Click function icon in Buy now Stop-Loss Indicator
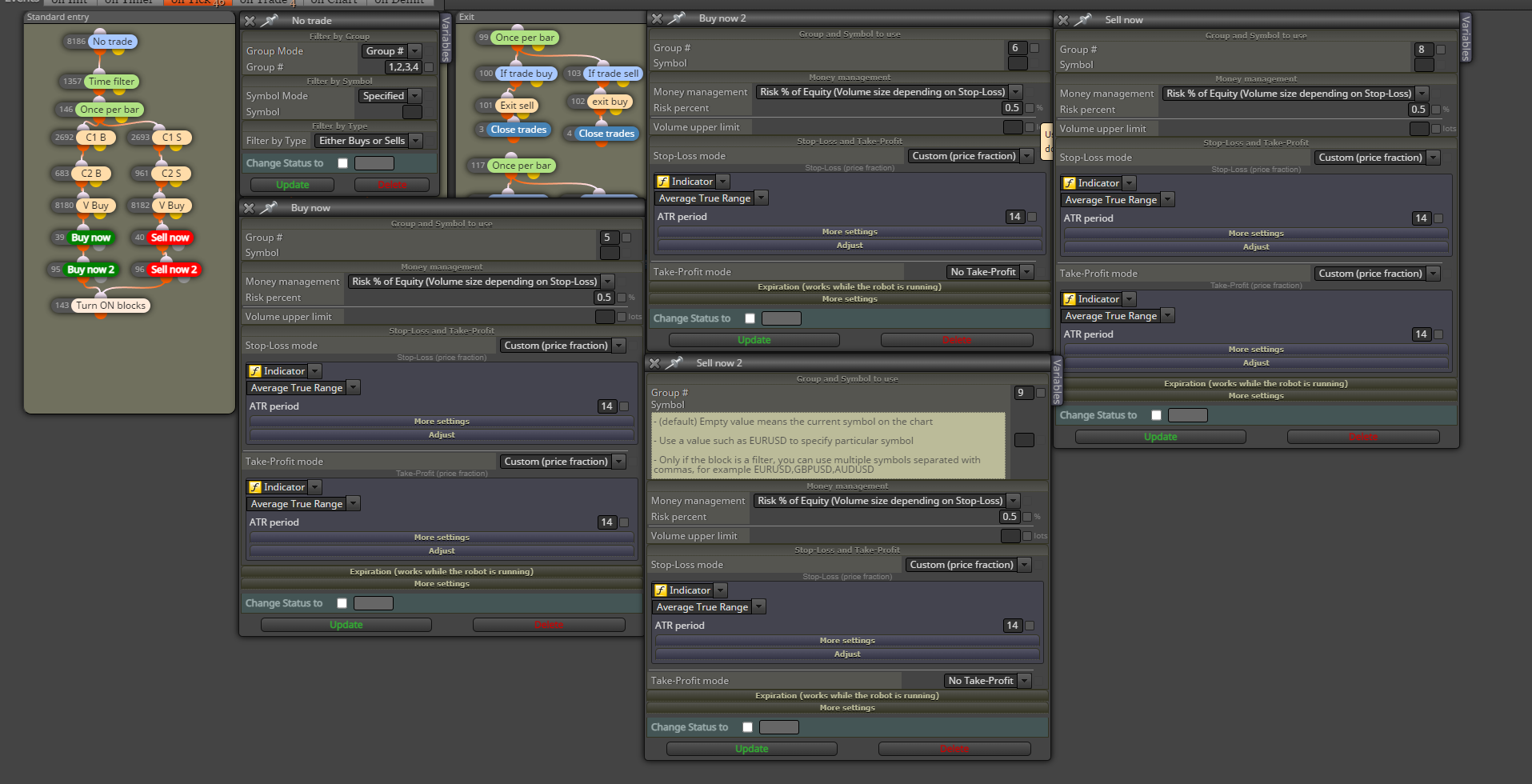Screen dimensions: 1532x784 [x=254, y=371]
